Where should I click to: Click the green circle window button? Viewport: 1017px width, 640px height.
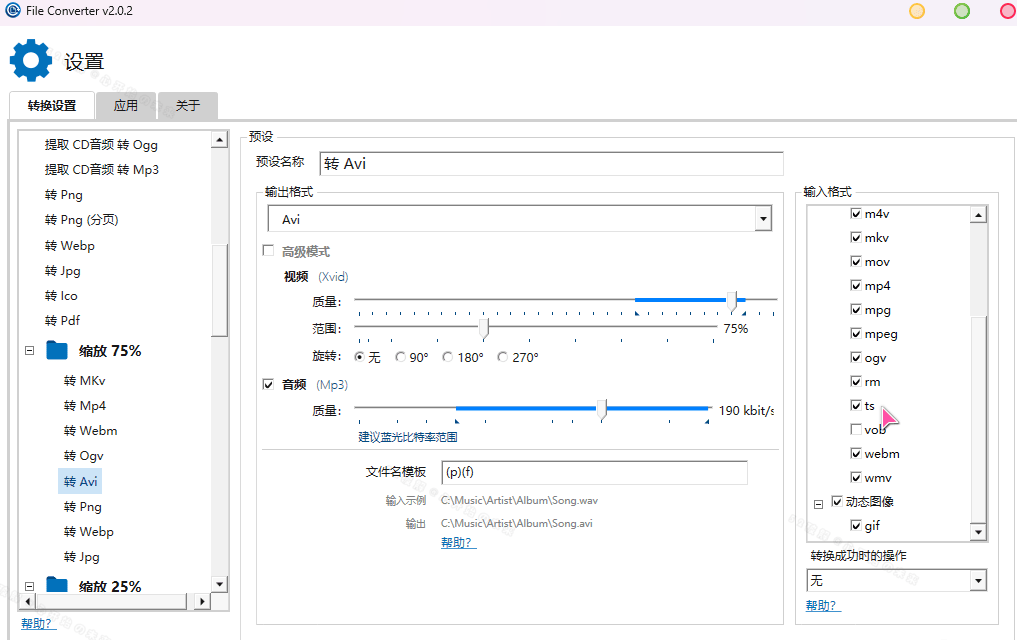click(962, 11)
